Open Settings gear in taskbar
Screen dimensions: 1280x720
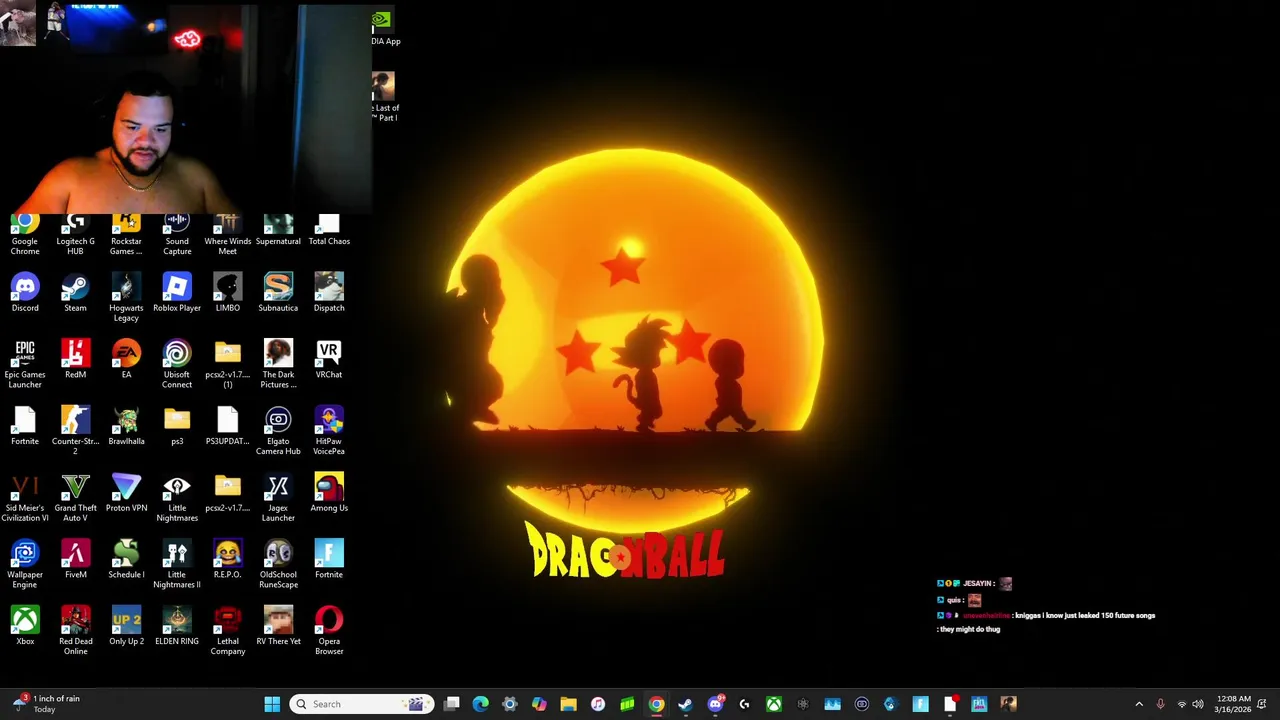pos(510,704)
